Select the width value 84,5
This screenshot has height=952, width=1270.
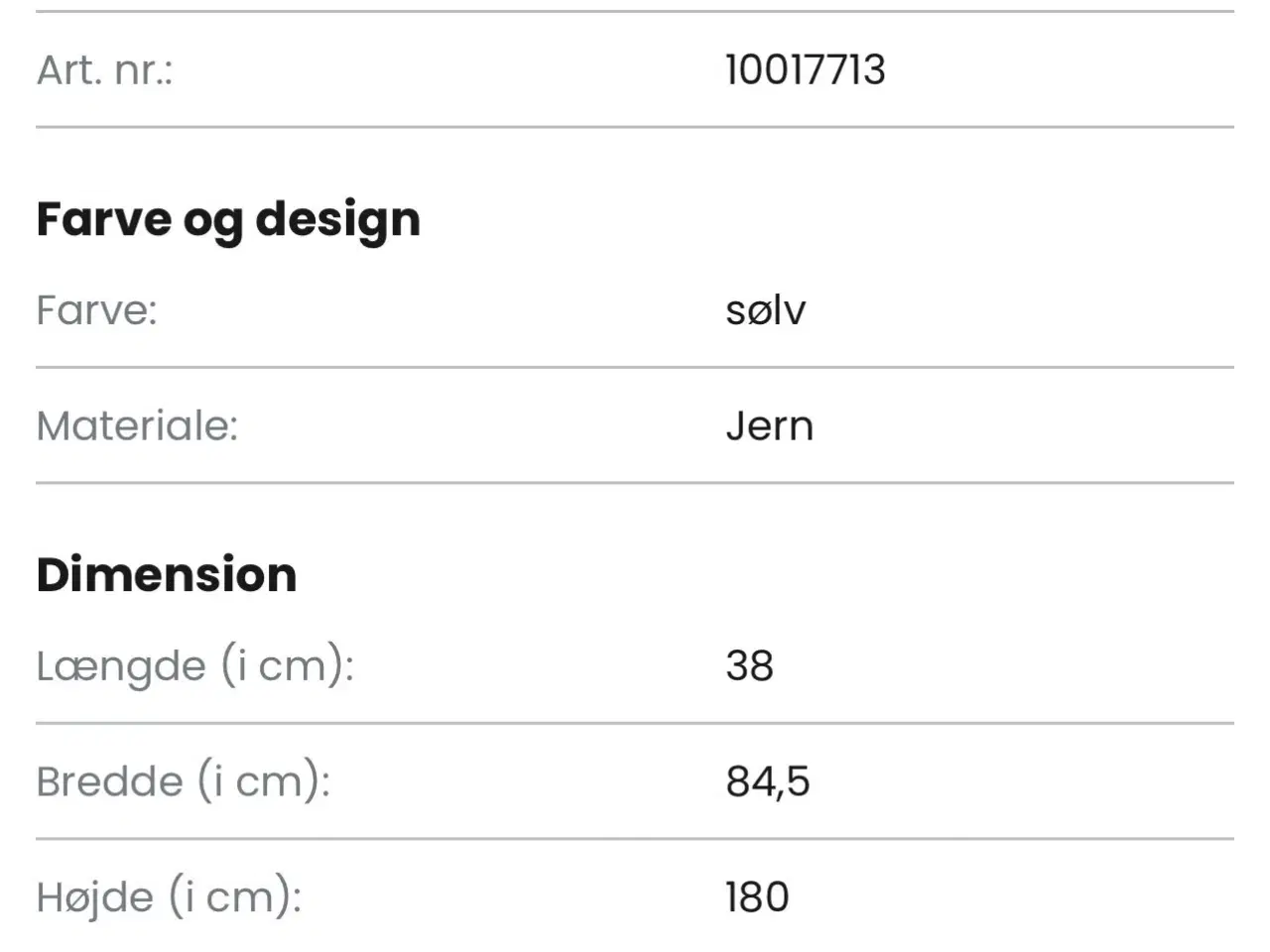coord(767,781)
